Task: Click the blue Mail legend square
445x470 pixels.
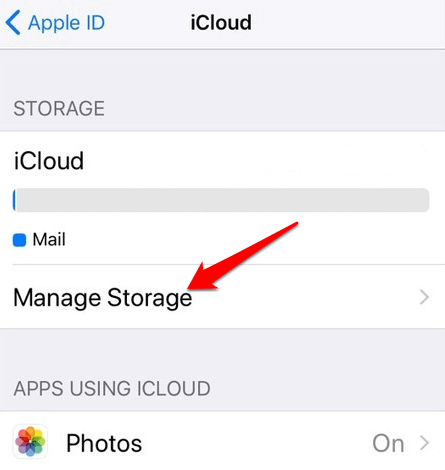Action: 19,240
